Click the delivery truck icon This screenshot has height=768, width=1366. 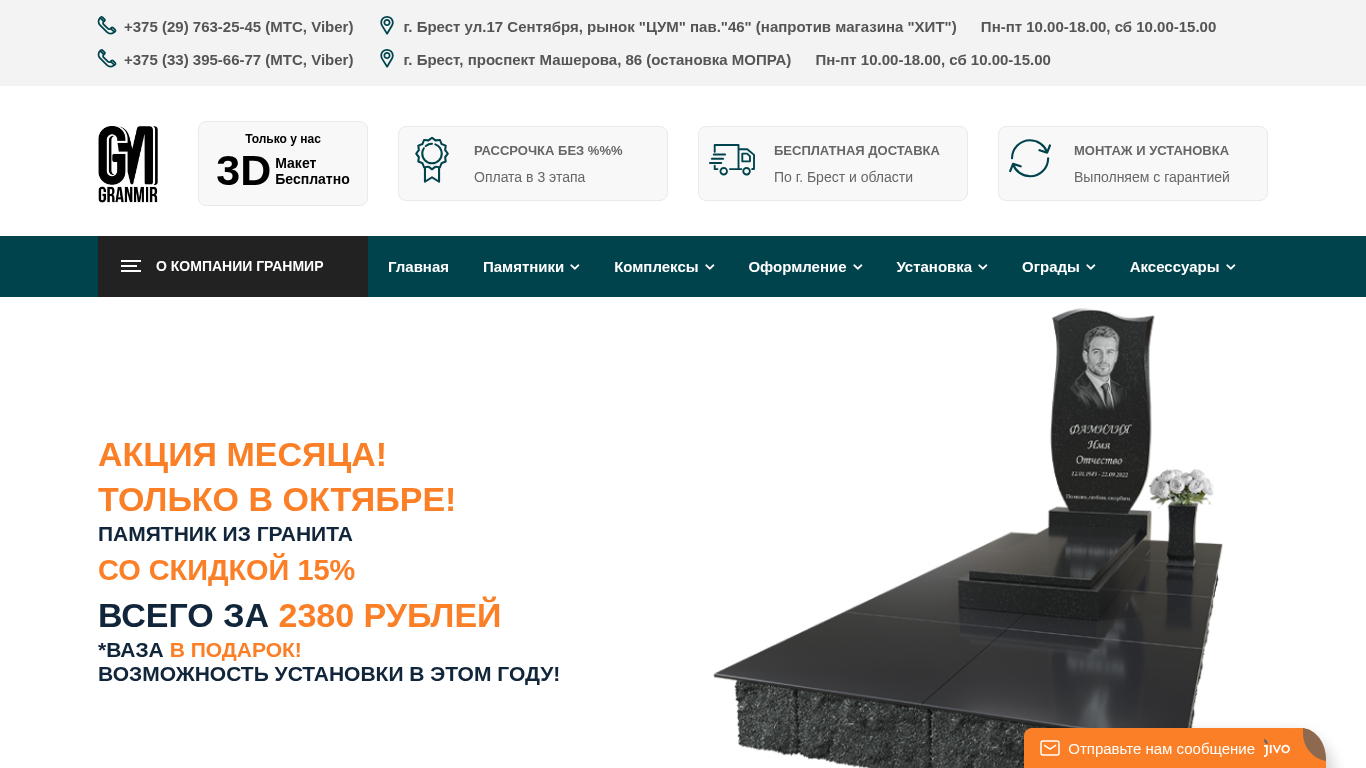pyautogui.click(x=732, y=159)
